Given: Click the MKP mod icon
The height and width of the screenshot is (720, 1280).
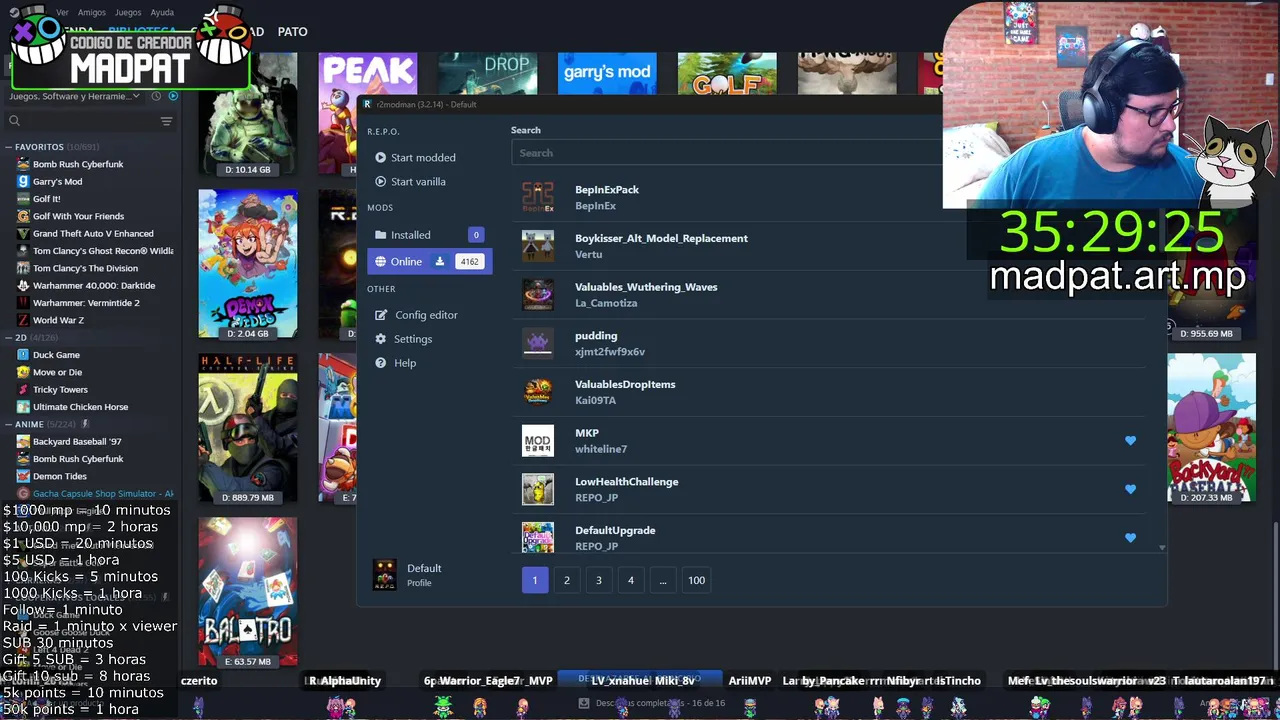Looking at the screenshot, I should pos(538,441).
